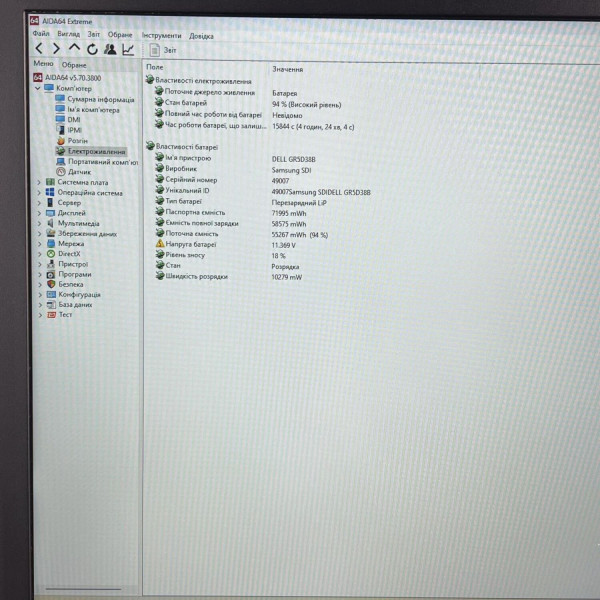Expand the Конфігурація tree node
Screen dimensions: 600x600
click(x=40, y=295)
